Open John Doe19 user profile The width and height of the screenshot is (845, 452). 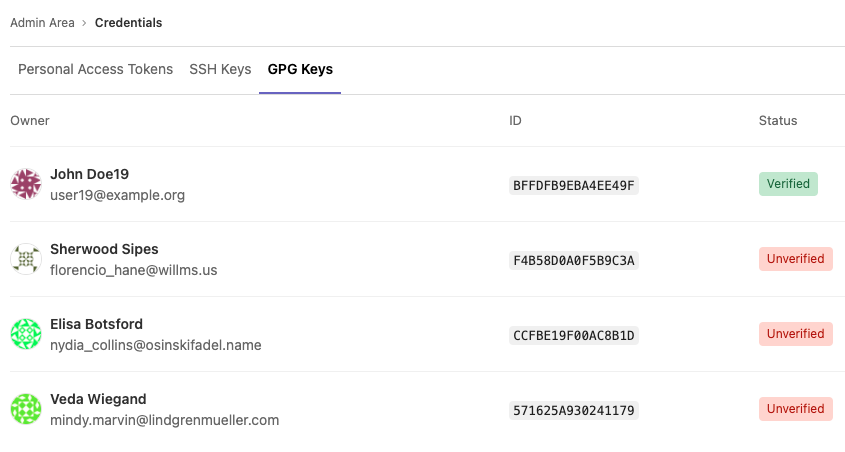point(89,174)
